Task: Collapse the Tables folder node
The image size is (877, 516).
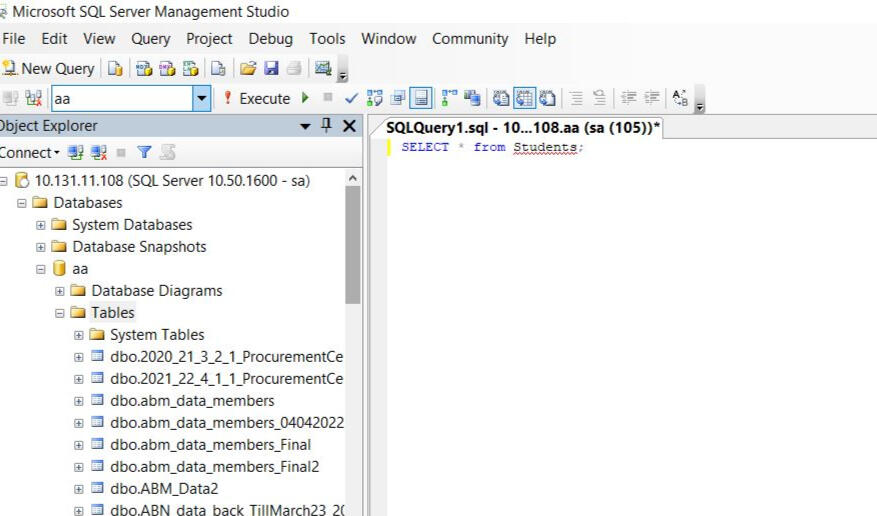Action: (x=60, y=313)
